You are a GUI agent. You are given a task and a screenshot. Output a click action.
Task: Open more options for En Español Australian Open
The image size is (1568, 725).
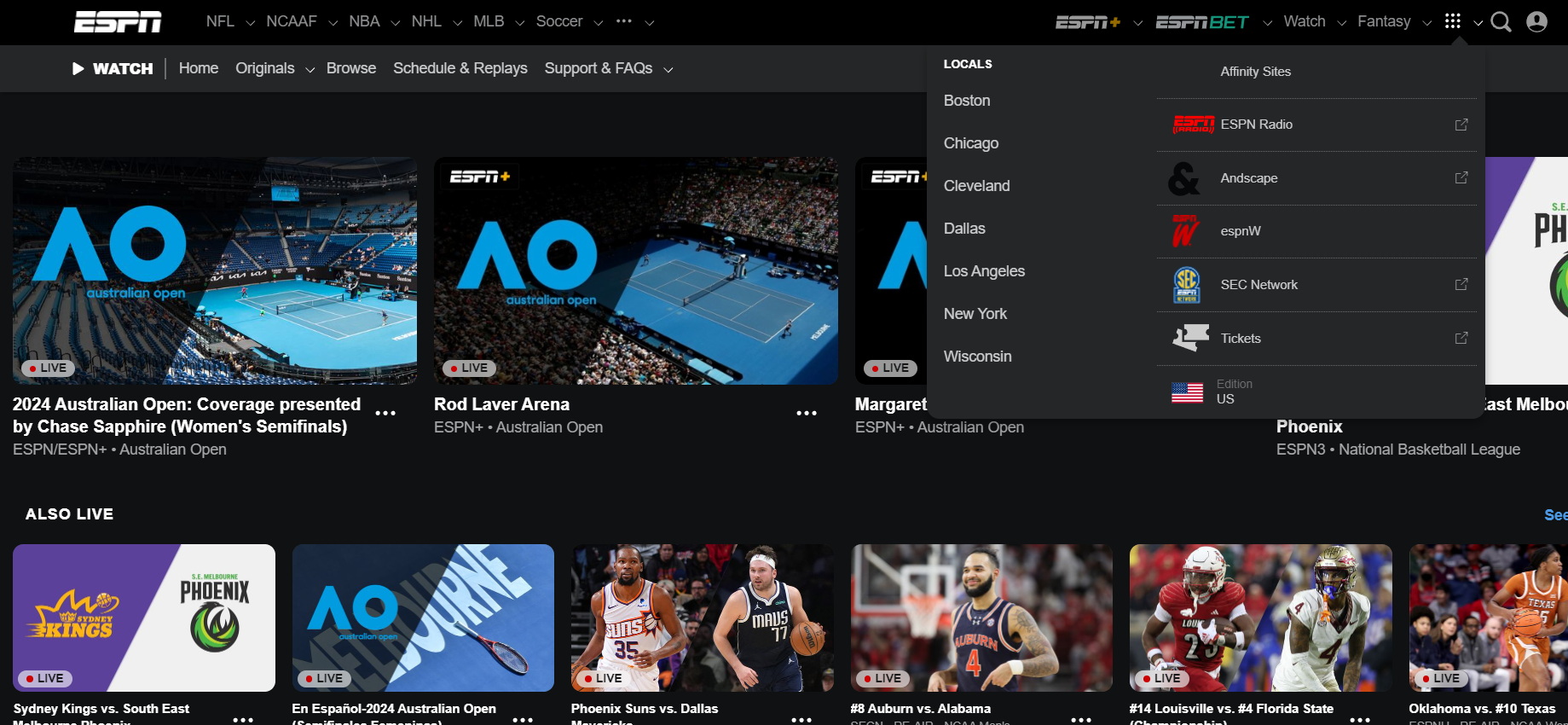[523, 720]
